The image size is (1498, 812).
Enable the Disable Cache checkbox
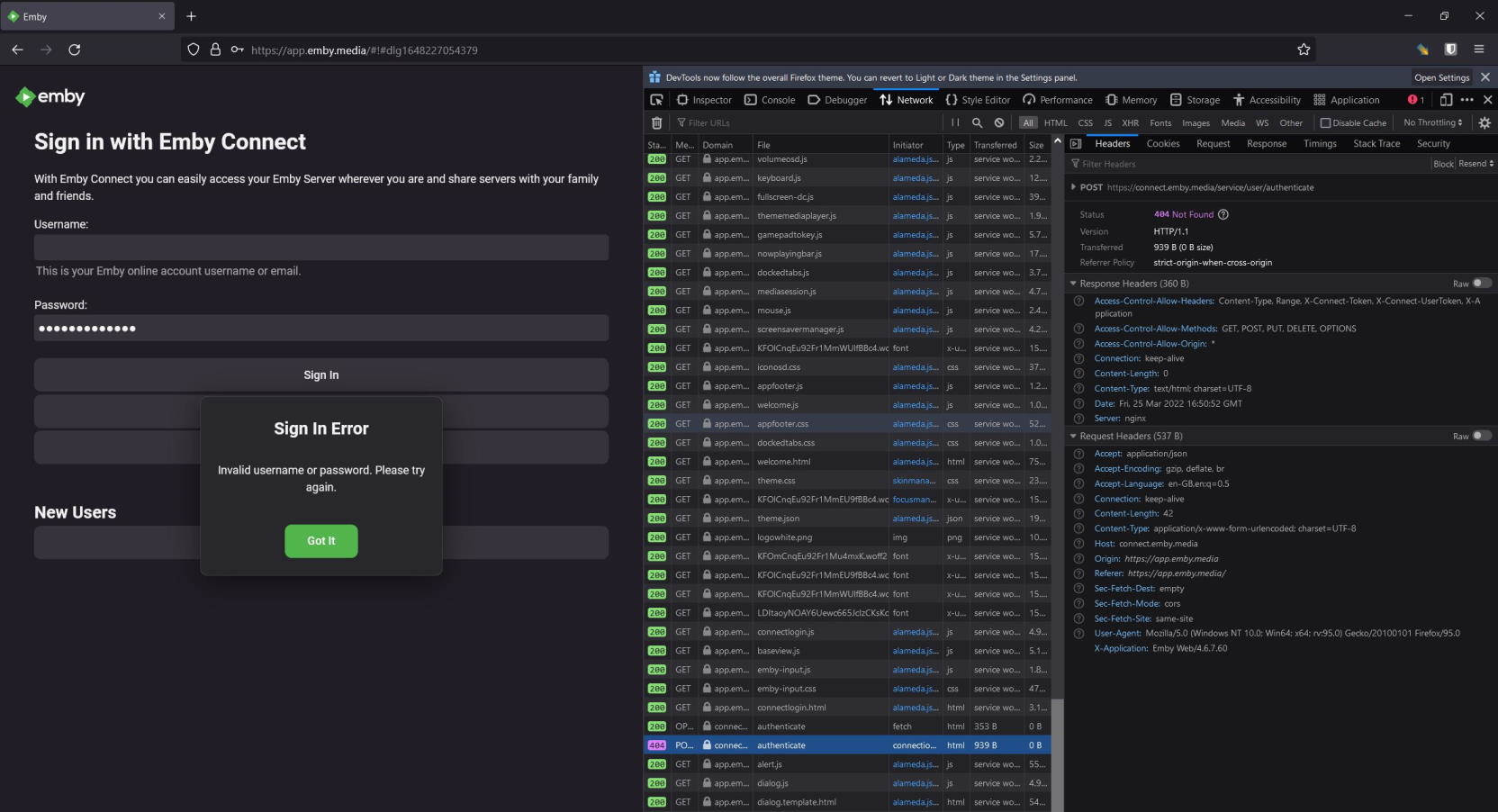point(1325,123)
